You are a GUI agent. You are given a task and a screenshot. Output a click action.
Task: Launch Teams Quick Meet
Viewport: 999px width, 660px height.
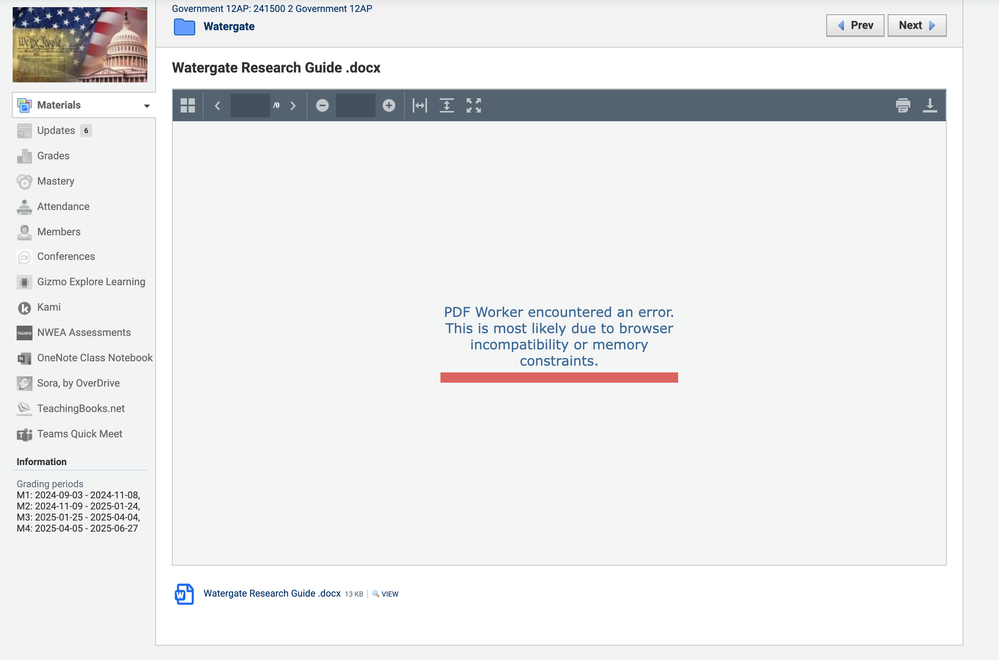tap(80, 433)
